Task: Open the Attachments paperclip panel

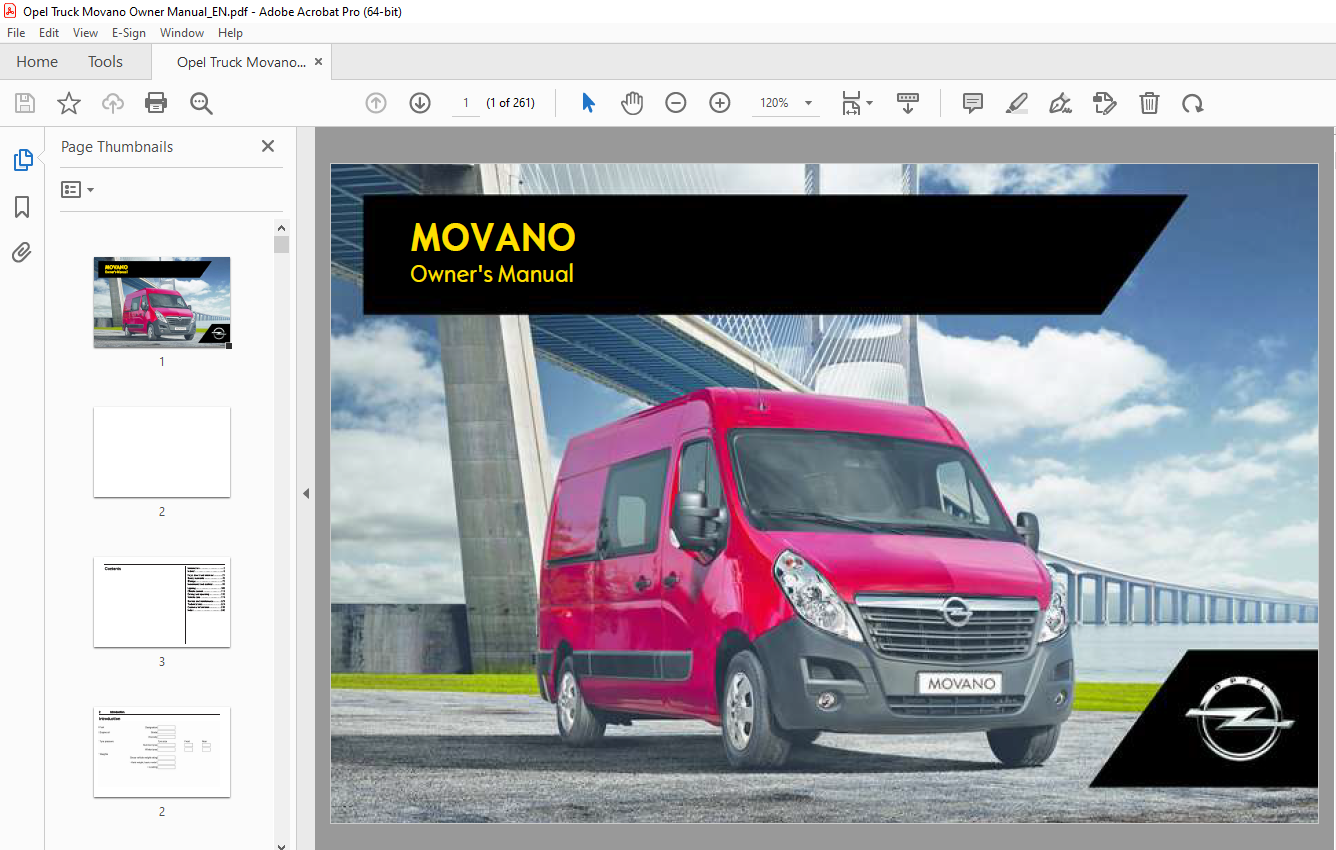Action: point(22,253)
